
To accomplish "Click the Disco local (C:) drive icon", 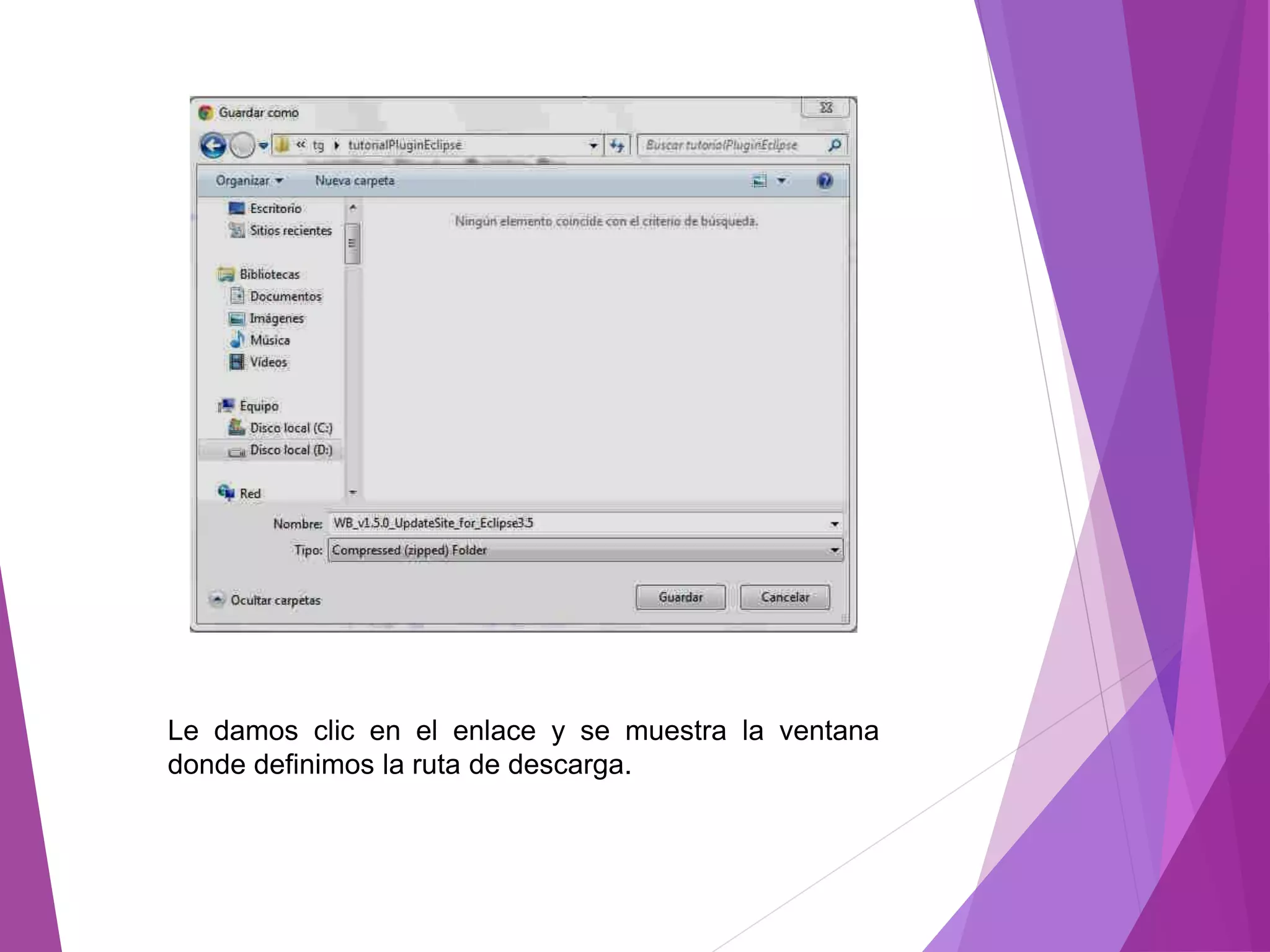I will tap(237, 427).
